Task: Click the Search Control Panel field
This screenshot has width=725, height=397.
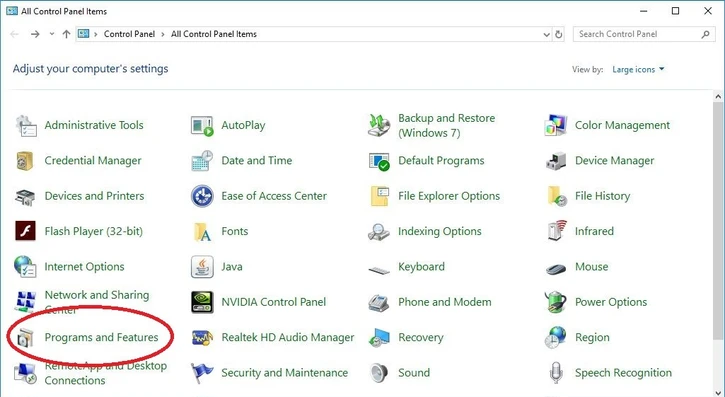Action: [644, 34]
